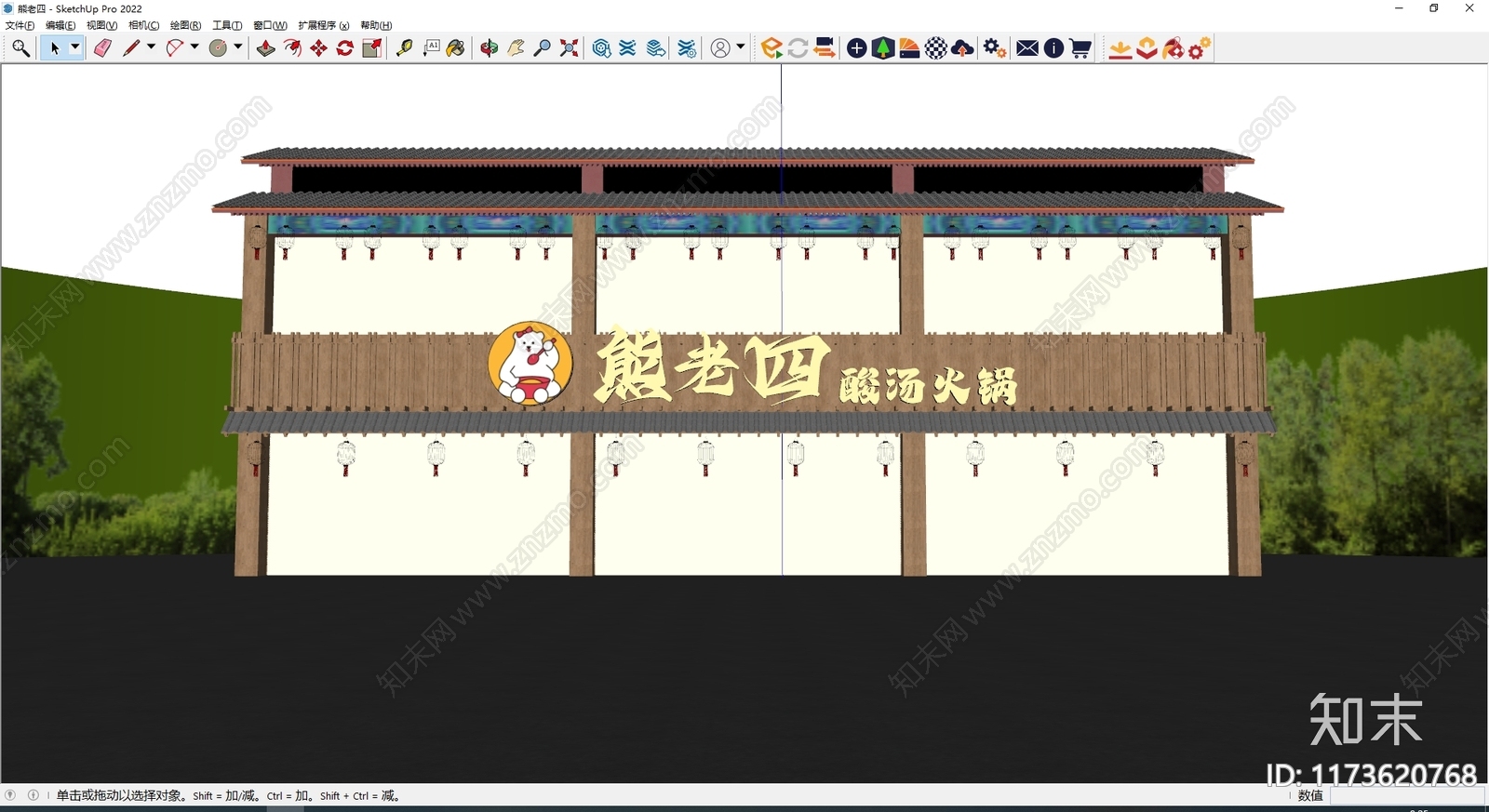Pick the Tape Measure tool

(x=405, y=48)
